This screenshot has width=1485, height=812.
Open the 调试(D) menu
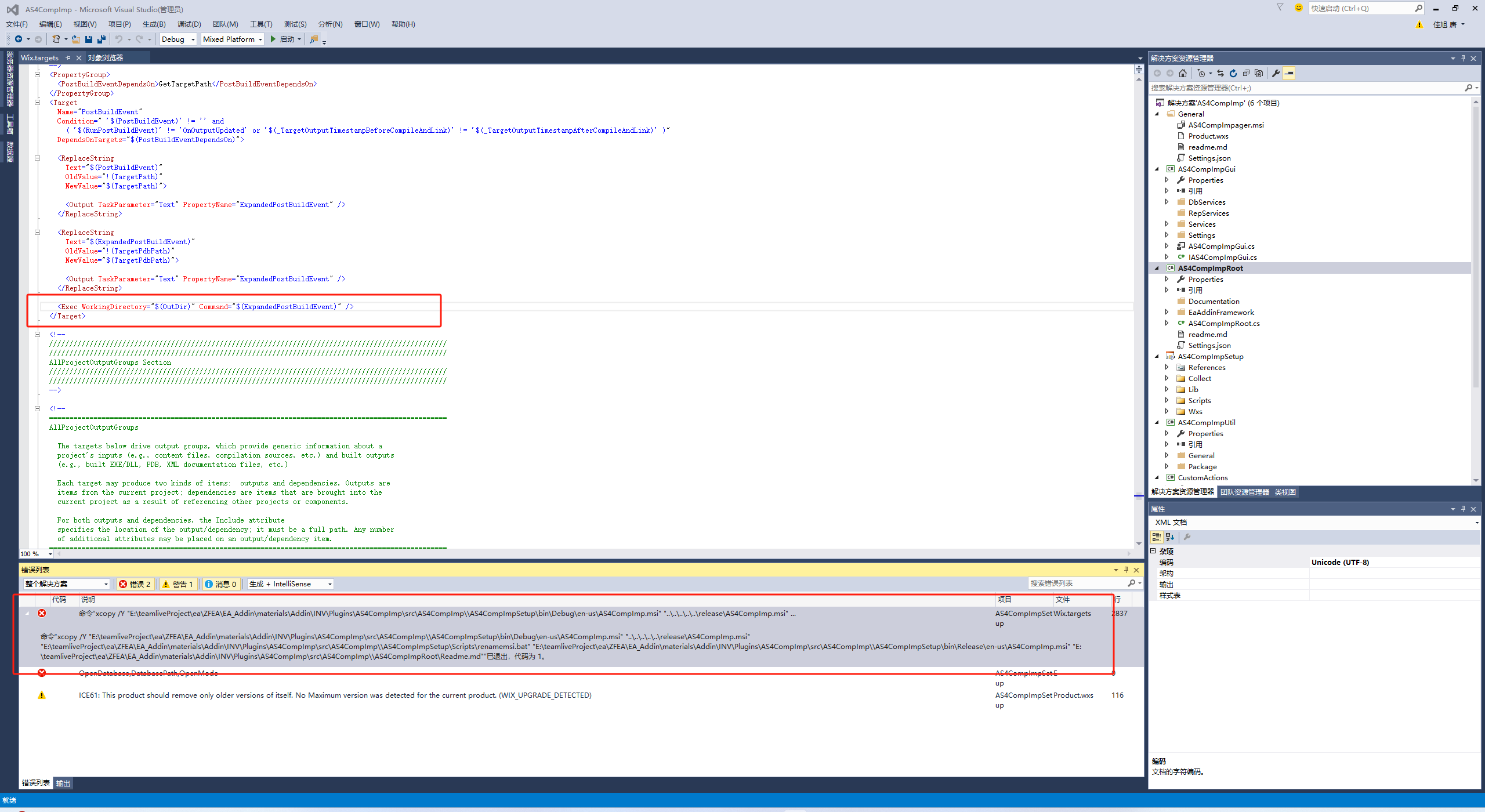[189, 24]
